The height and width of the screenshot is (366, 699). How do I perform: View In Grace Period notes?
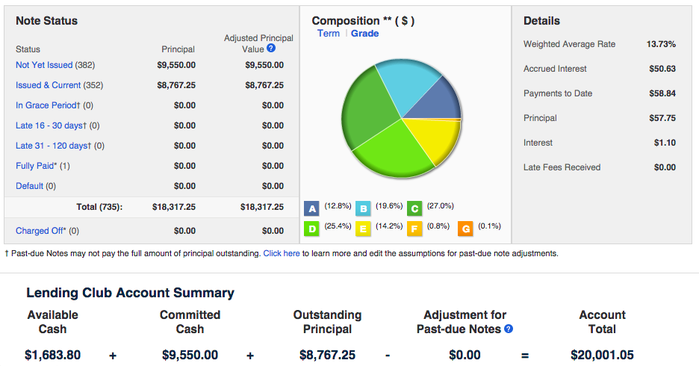(x=48, y=105)
